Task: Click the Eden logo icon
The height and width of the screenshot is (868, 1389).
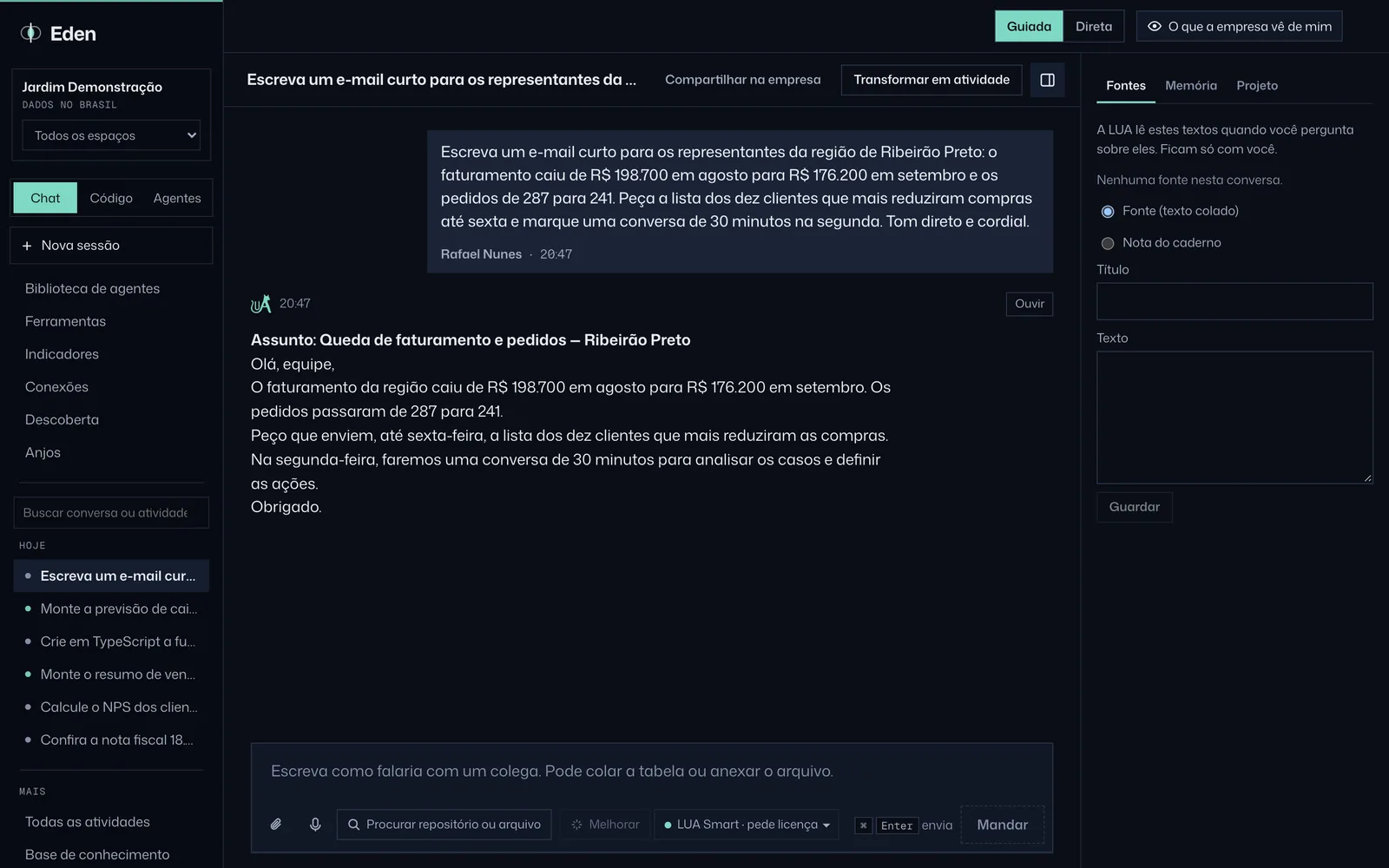Action: (x=30, y=33)
